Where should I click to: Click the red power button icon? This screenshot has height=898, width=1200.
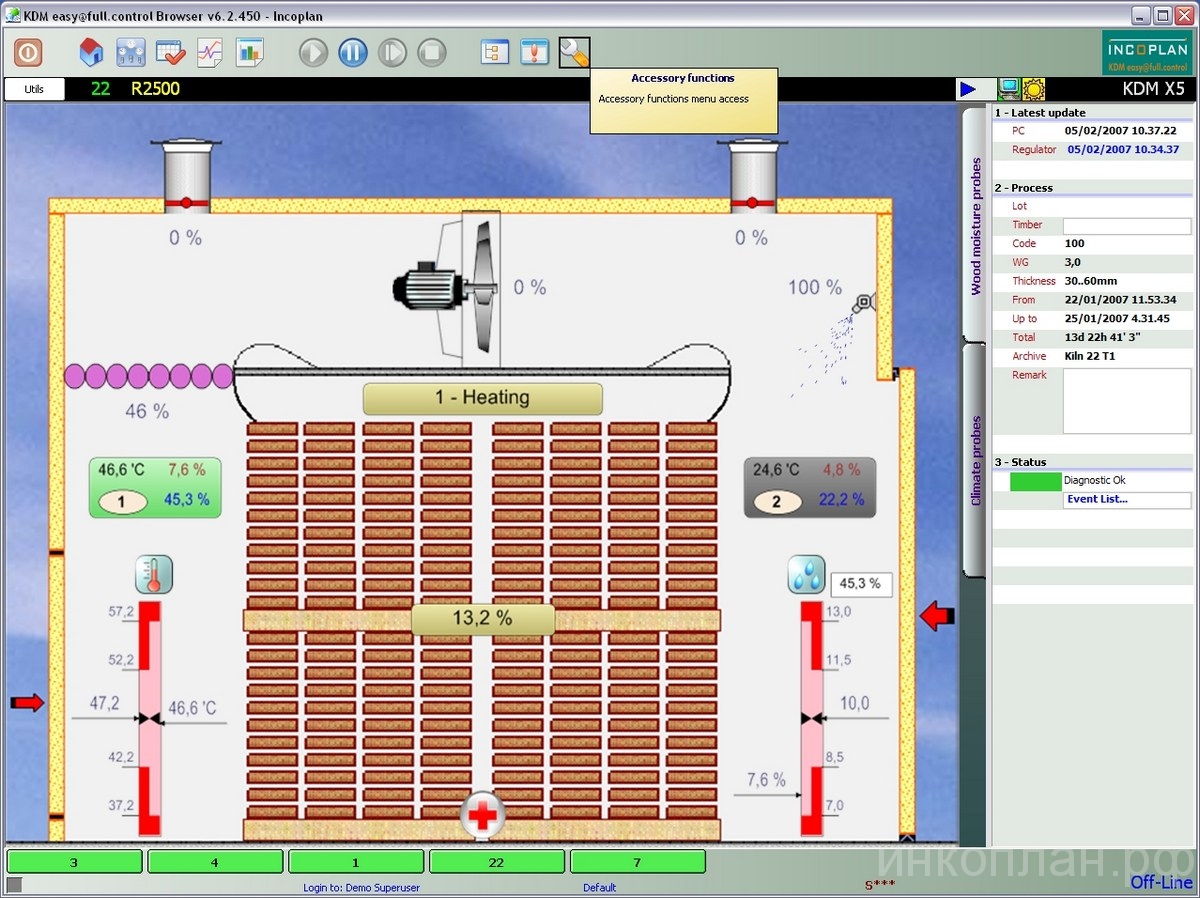tap(27, 52)
